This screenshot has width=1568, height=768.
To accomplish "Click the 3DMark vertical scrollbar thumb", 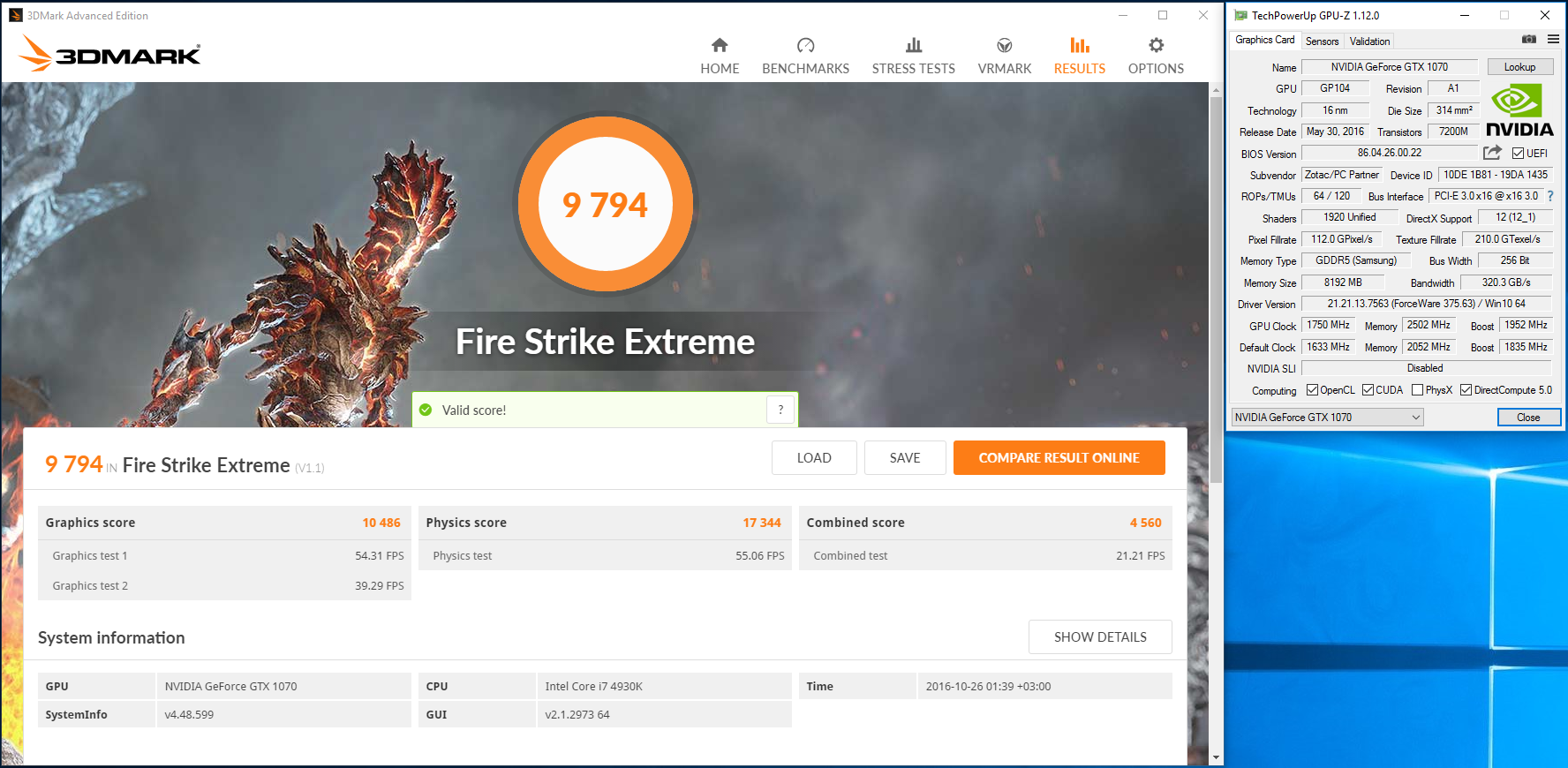I will point(1216,290).
